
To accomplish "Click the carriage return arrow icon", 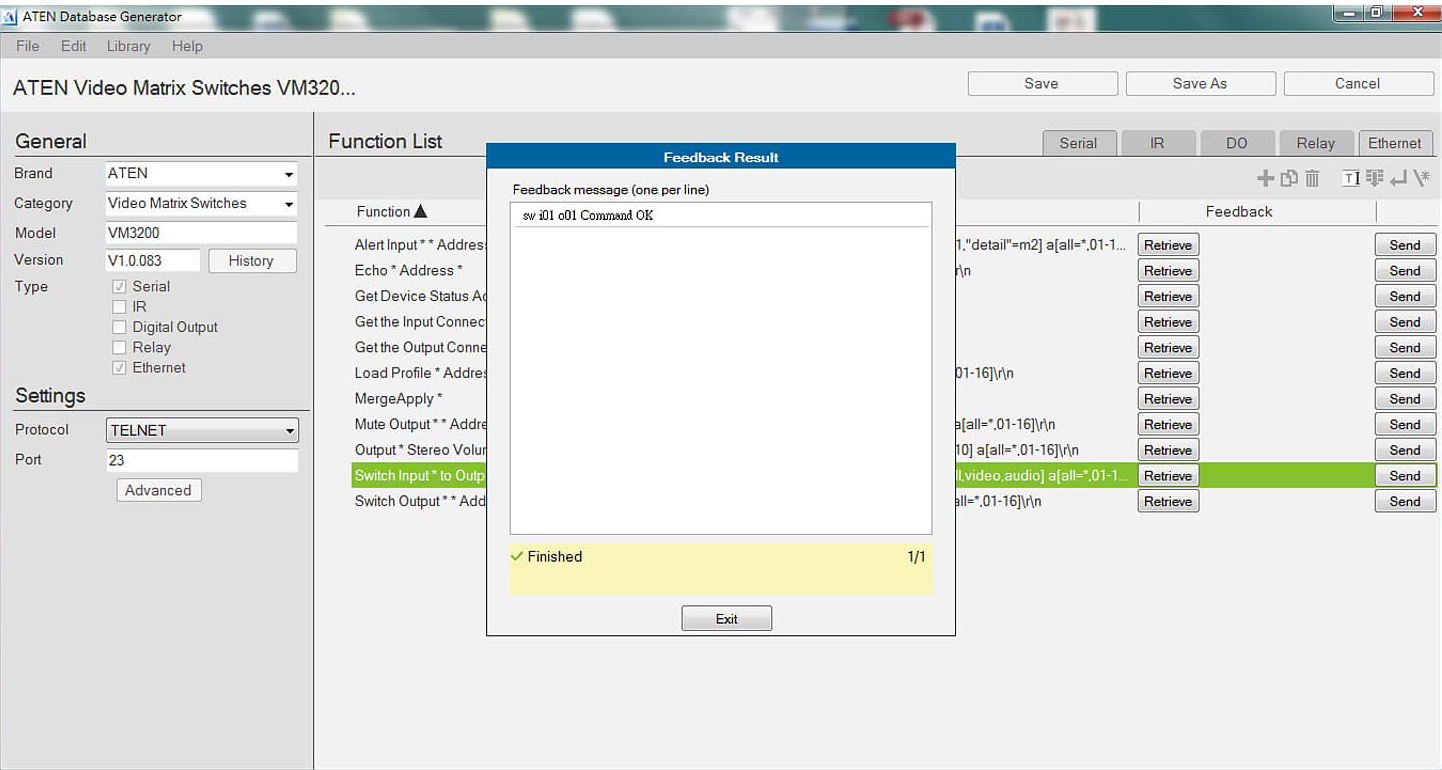I will (1398, 178).
